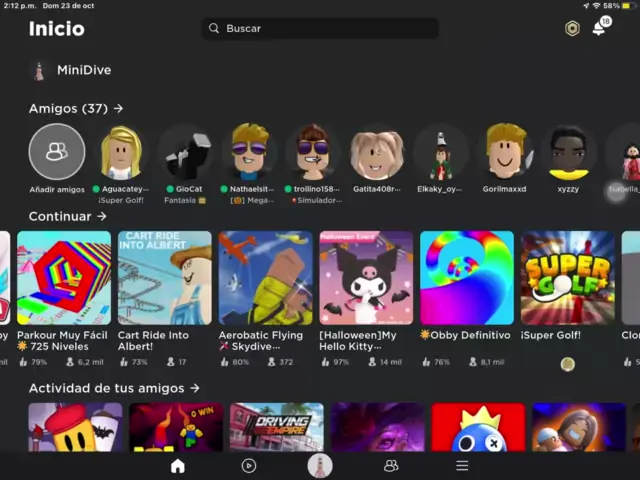Launch Cart Ride Into Albert game

(165, 278)
